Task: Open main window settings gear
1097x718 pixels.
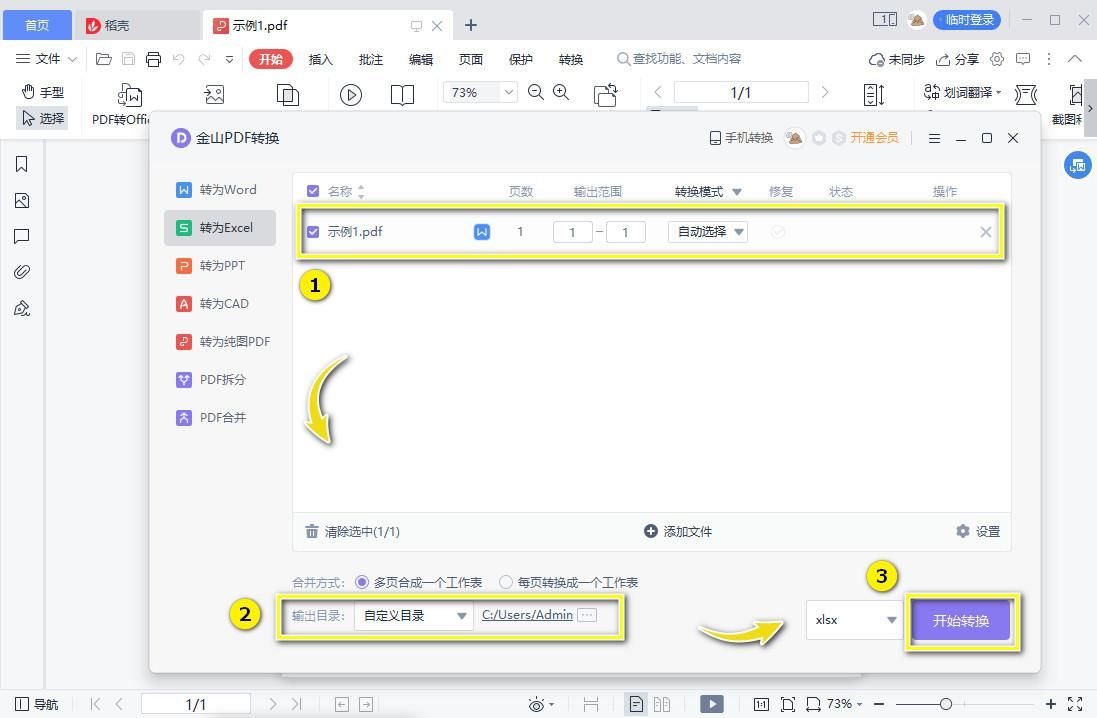Action: [997, 59]
